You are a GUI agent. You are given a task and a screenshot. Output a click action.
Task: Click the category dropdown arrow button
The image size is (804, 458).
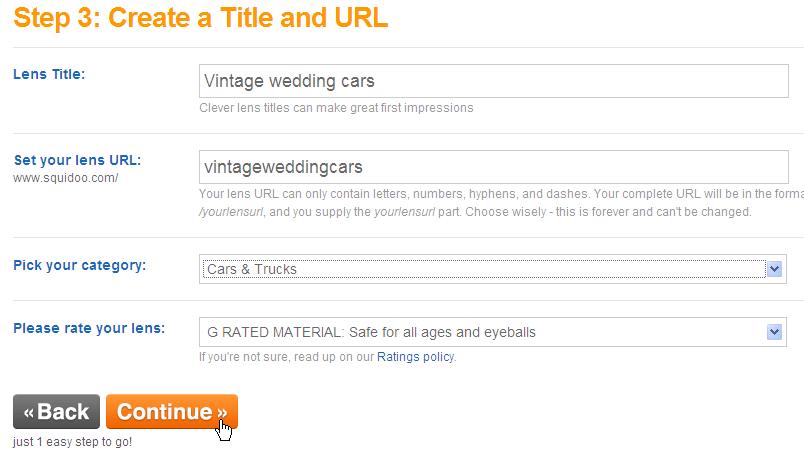(x=774, y=269)
